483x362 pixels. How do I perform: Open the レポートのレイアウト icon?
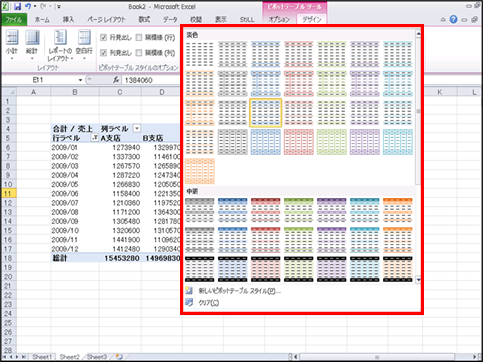click(x=60, y=45)
